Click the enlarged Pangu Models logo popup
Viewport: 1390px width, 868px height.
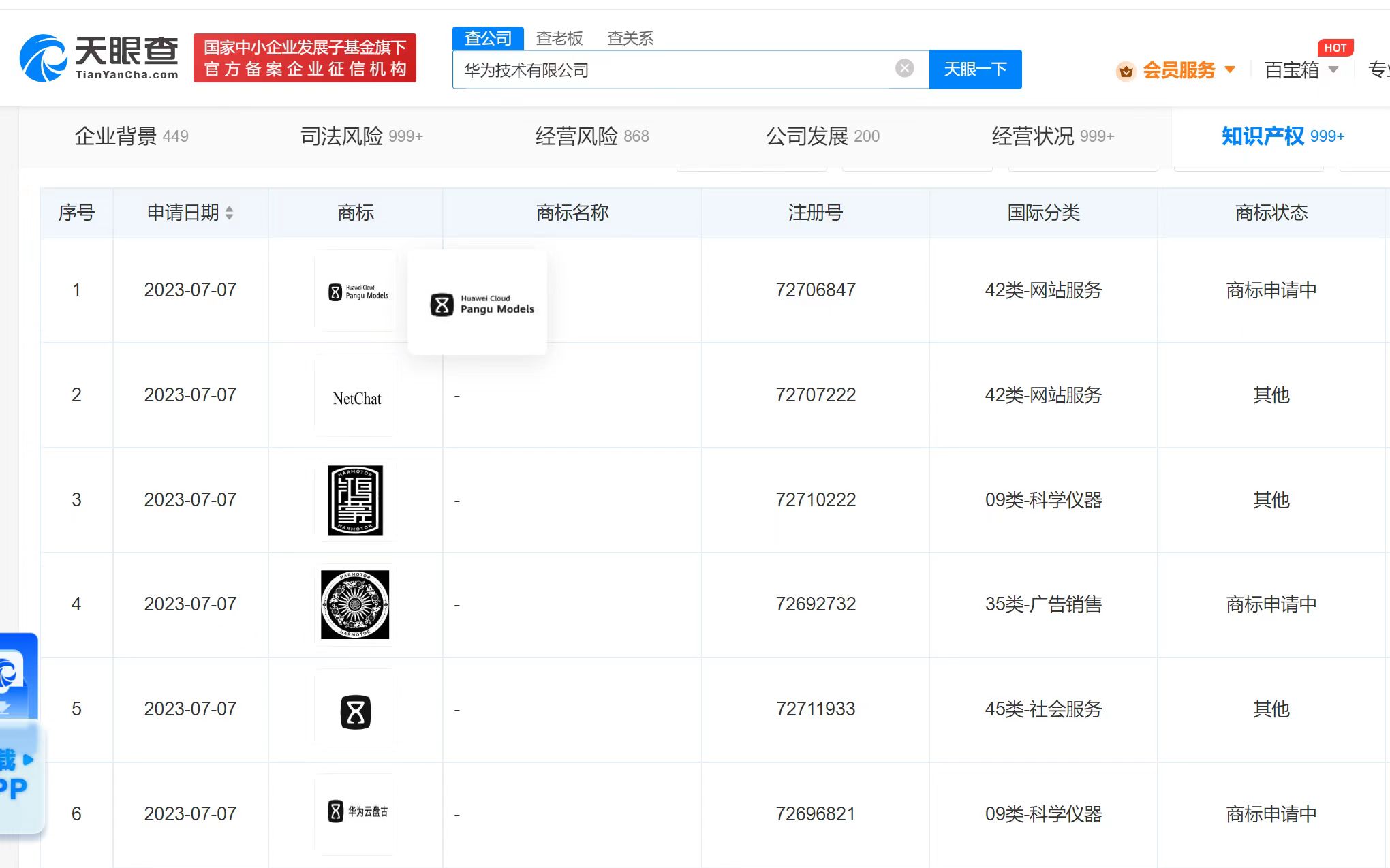(478, 303)
